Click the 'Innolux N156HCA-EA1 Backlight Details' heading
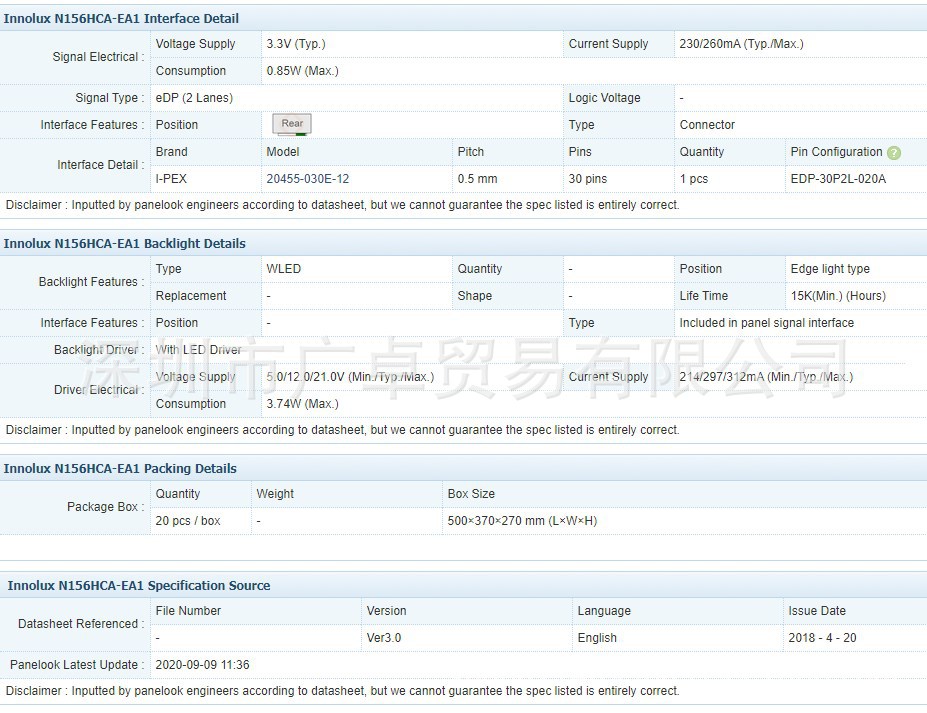This screenshot has width=927, height=713. pos(125,244)
